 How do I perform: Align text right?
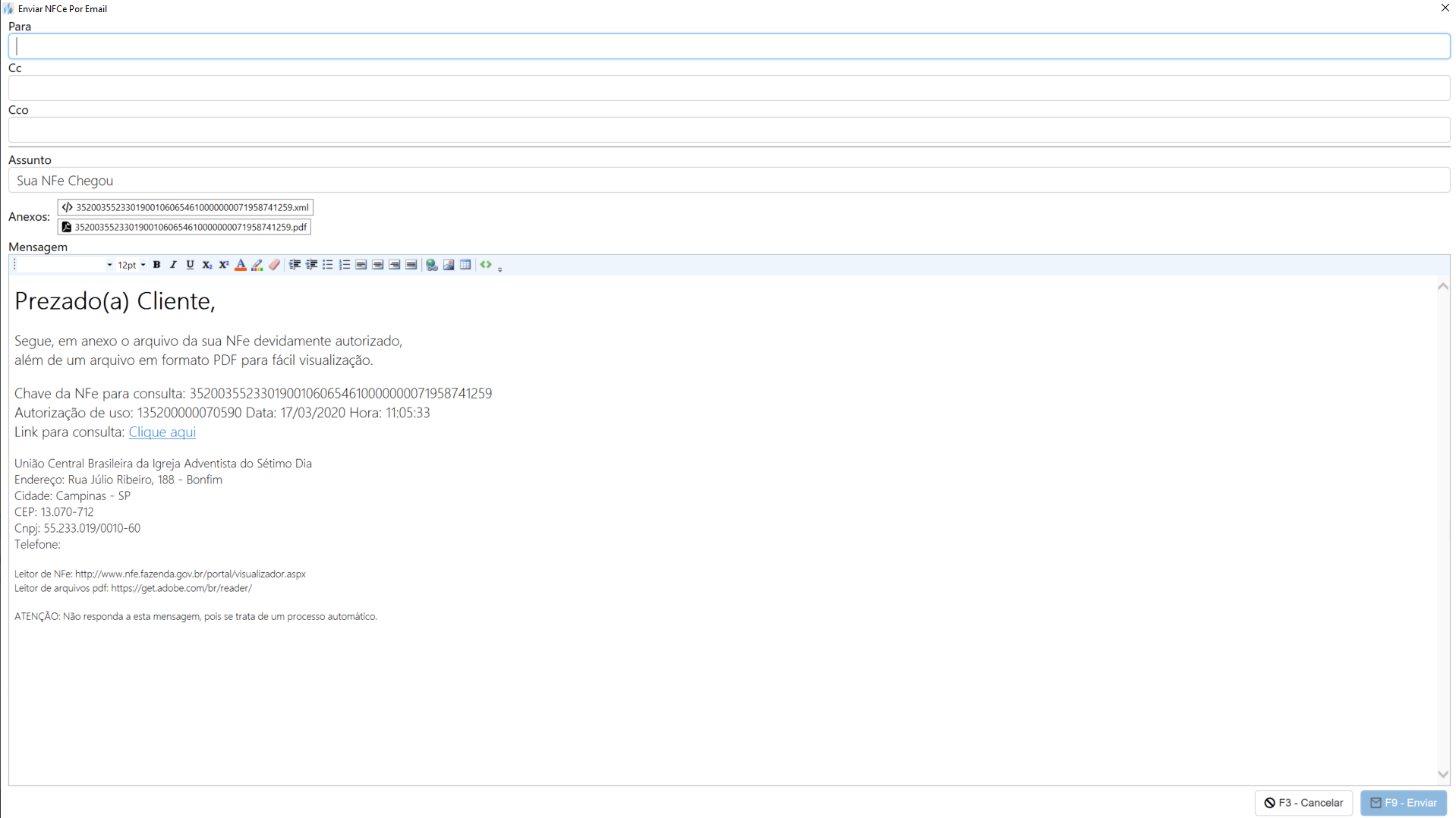click(x=395, y=265)
